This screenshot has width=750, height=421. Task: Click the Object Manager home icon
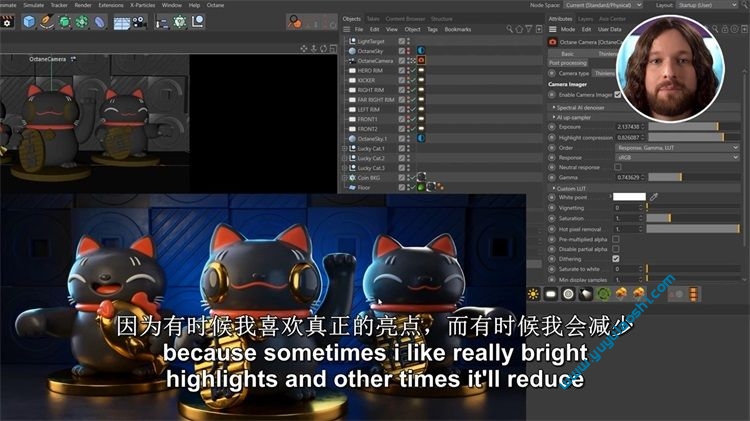(x=519, y=29)
